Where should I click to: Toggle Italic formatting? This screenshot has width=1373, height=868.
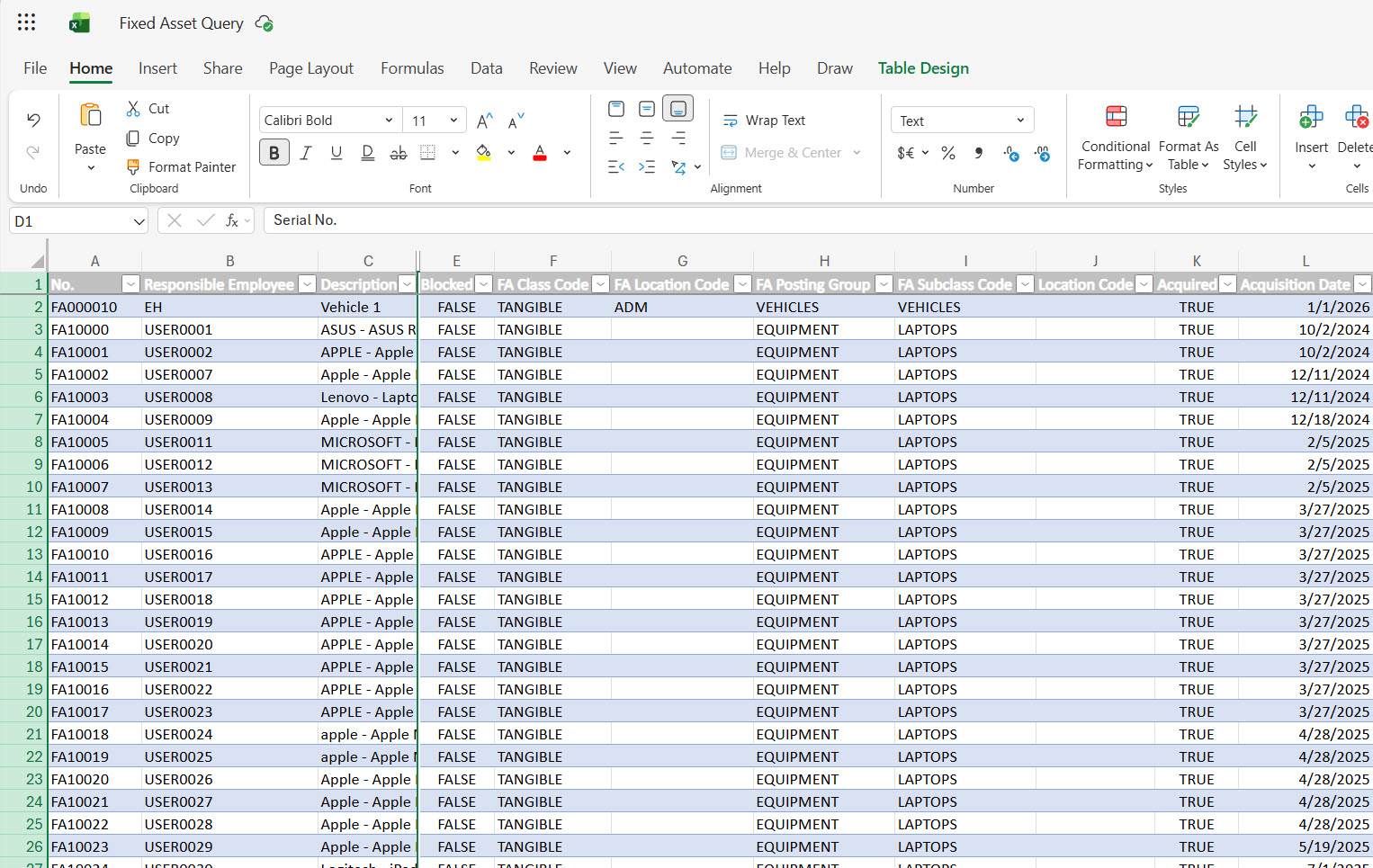point(306,153)
